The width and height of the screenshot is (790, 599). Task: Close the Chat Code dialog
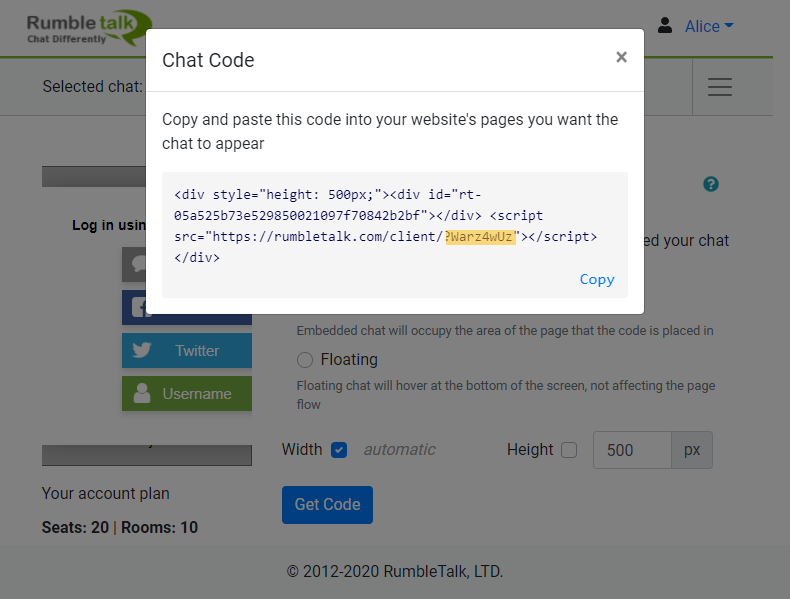pos(621,58)
